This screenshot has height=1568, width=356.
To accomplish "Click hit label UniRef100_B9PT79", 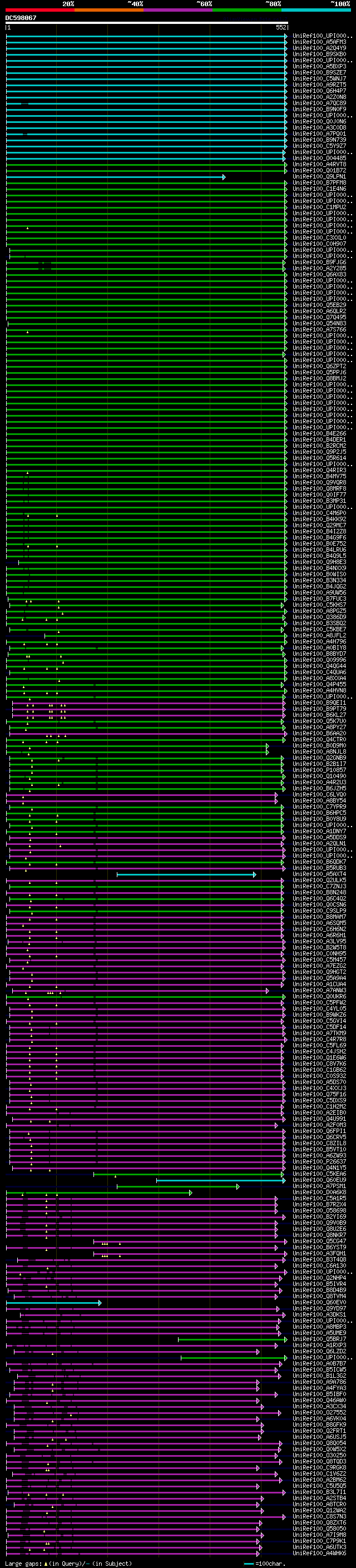I will [x=319, y=709].
